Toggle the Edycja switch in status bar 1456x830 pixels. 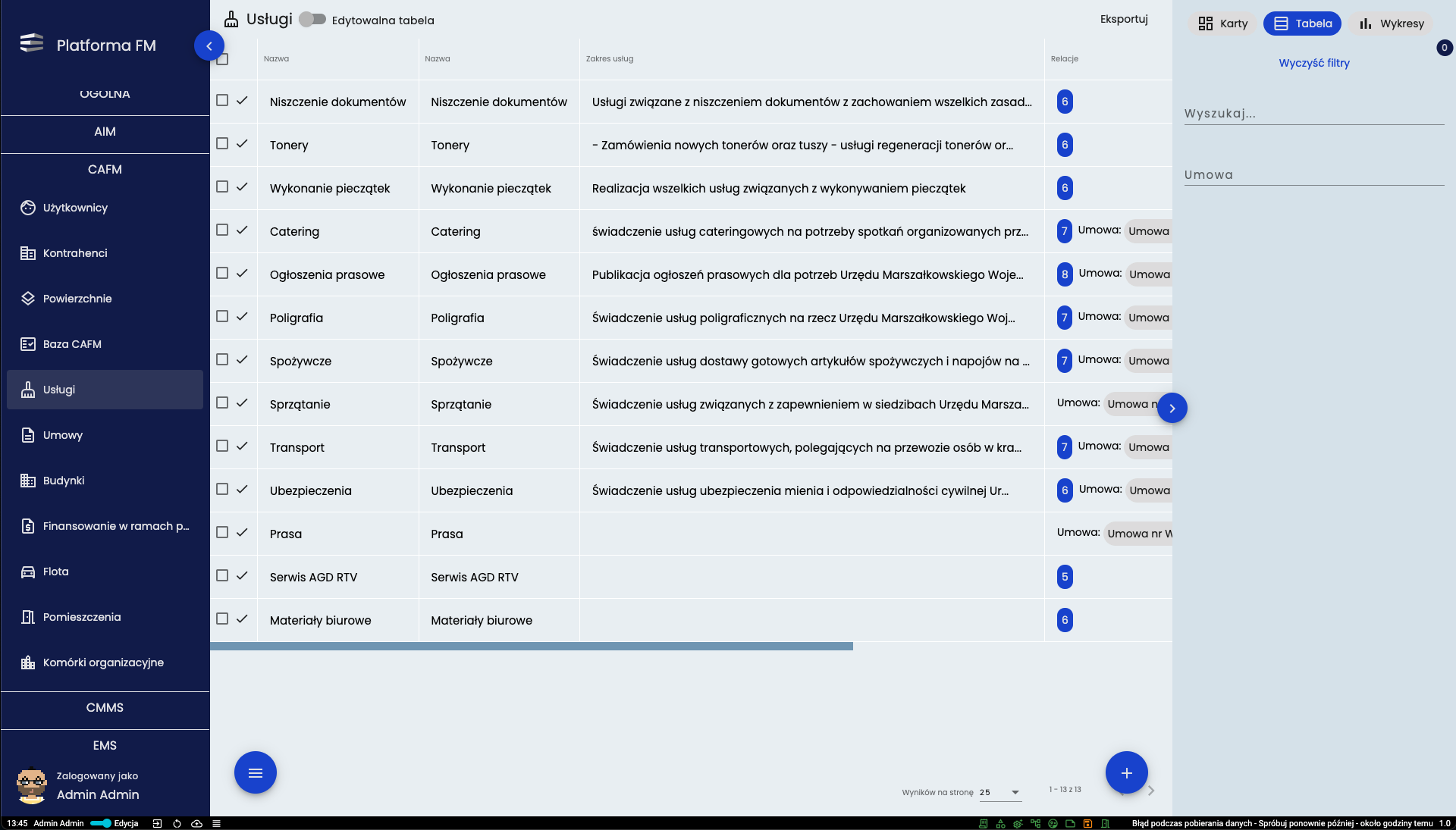pos(101,823)
